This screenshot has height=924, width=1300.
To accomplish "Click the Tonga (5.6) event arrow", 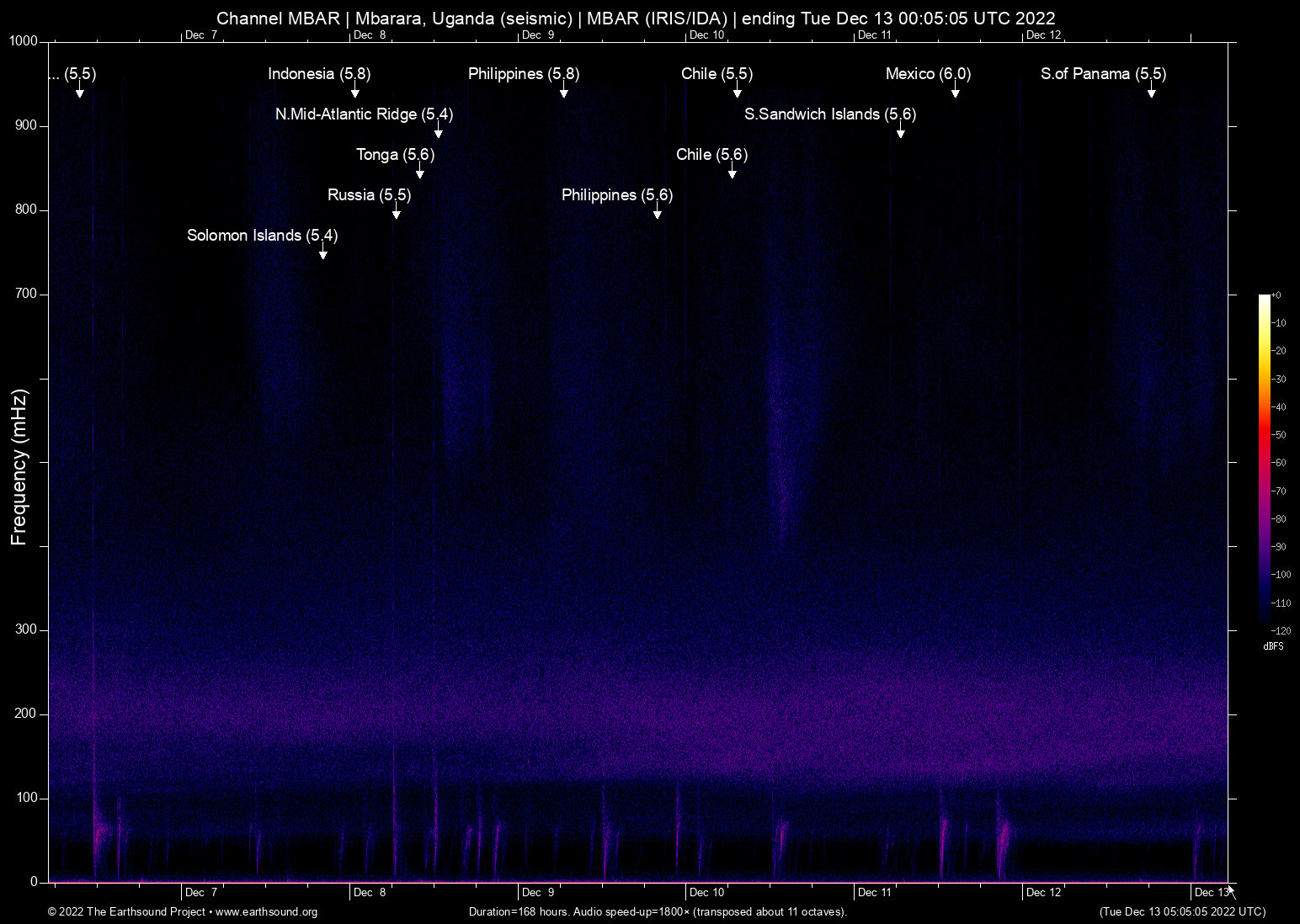I will click(420, 173).
